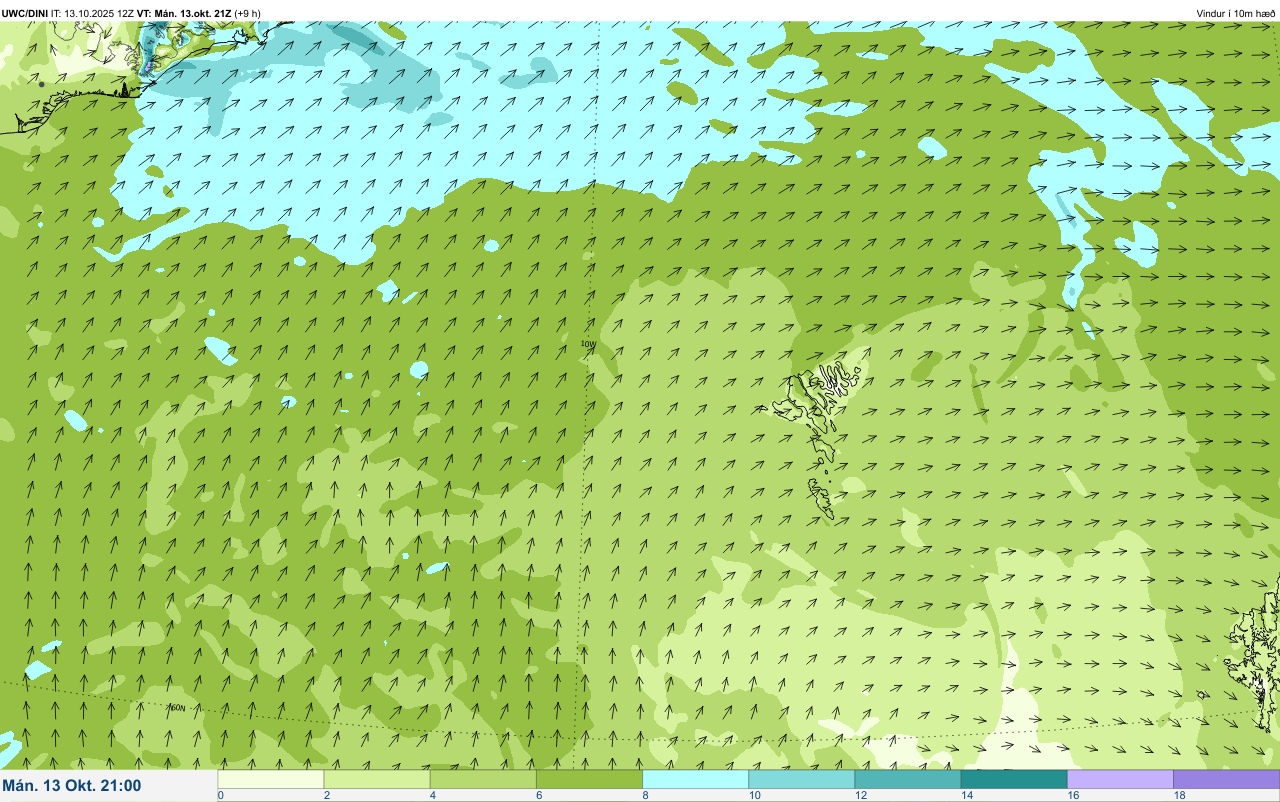This screenshot has height=802, width=1280.
Task: Click the legend tick label '6'
Action: click(539, 795)
